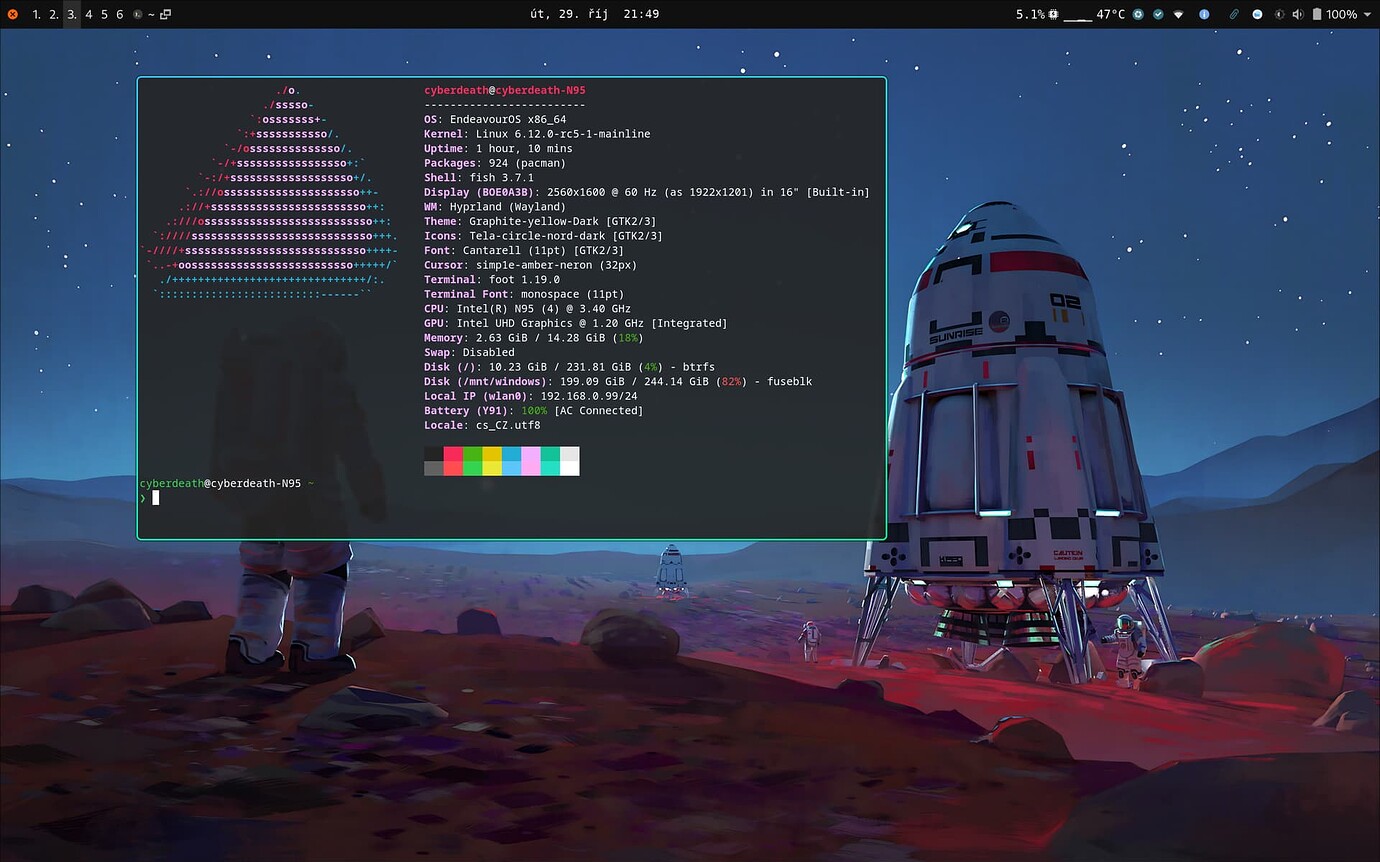
Task: Click the orange close icon in the top bar
Action: (12, 14)
